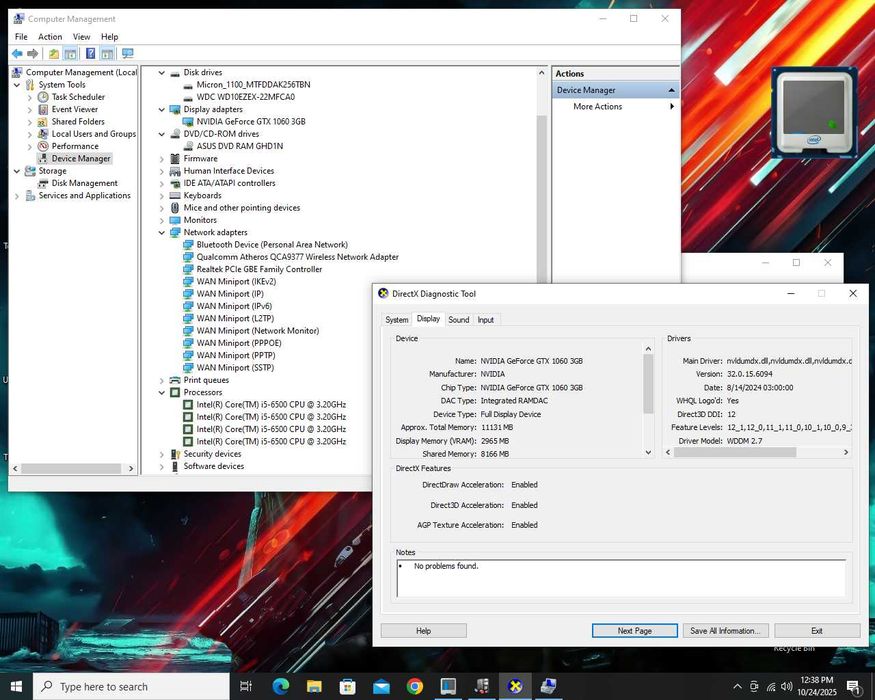The width and height of the screenshot is (875, 700).
Task: Collapse the Network adapters category
Action: (x=161, y=232)
